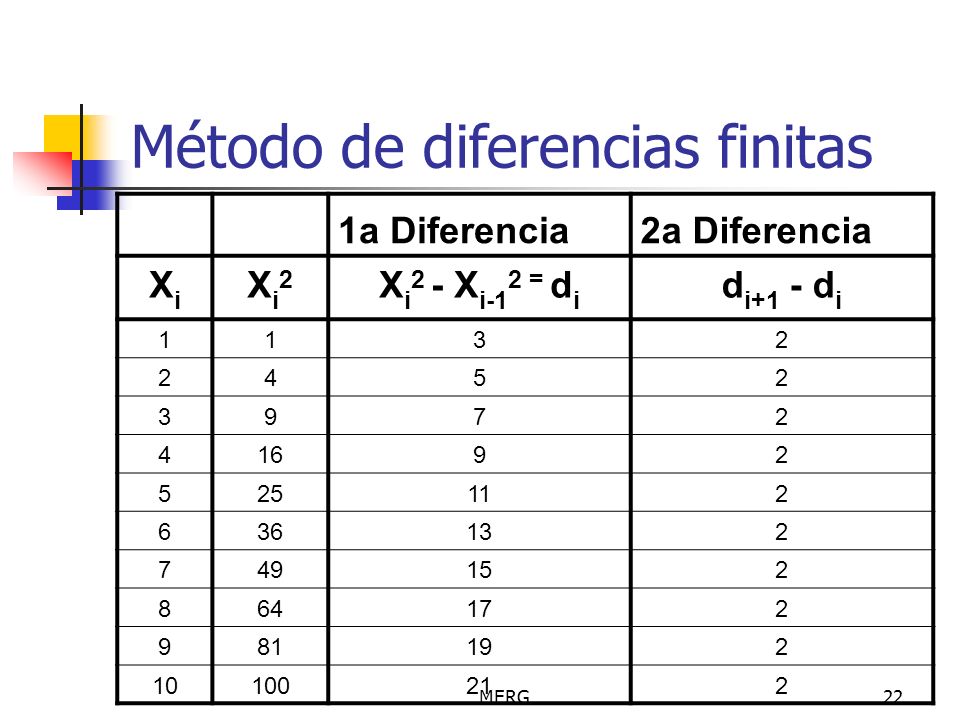960x720 pixels.
Task: Select the '1a Diferencia' header cell
Action: pyautogui.click(x=479, y=225)
